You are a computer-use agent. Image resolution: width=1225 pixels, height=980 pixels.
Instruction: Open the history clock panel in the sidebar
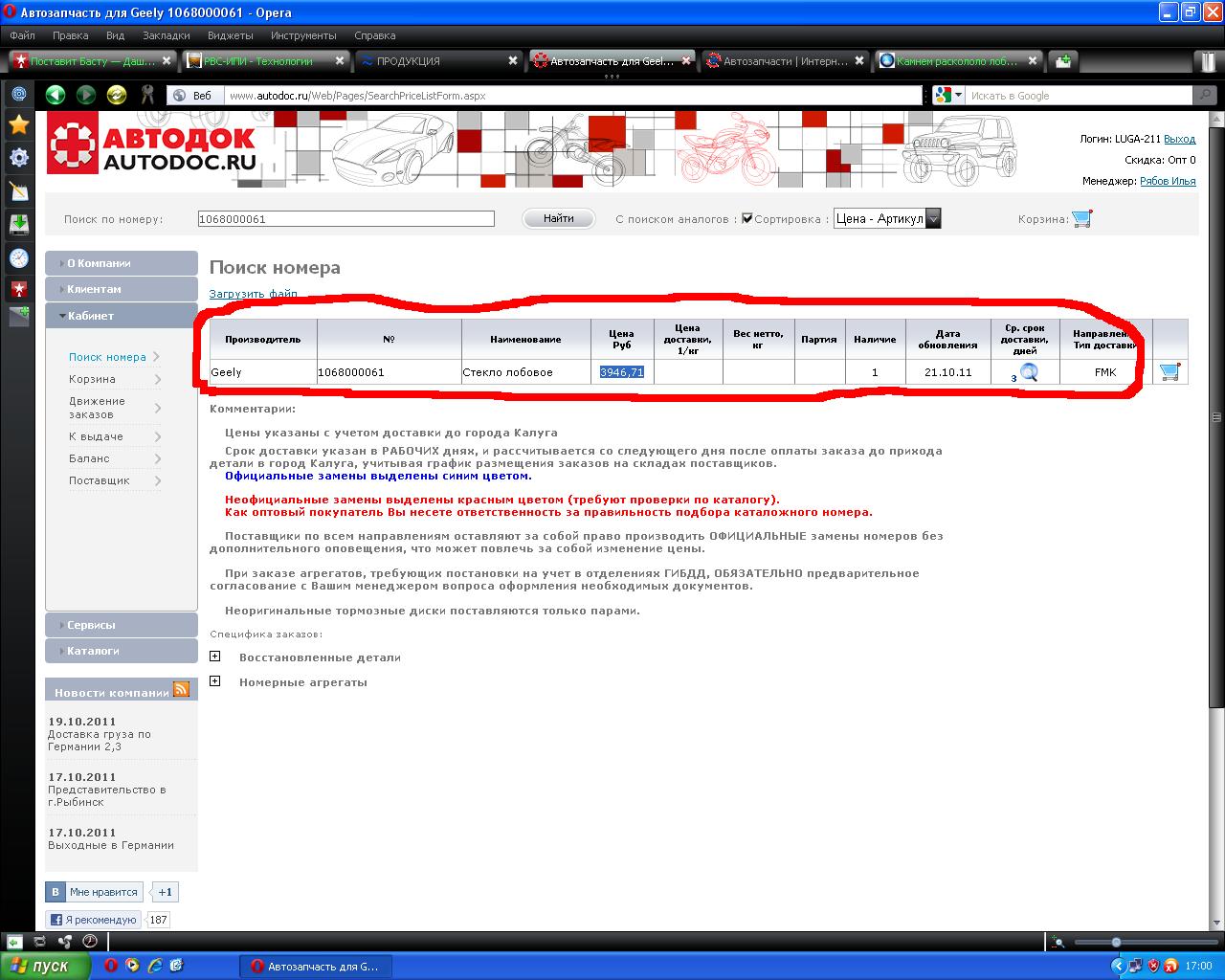coord(18,257)
